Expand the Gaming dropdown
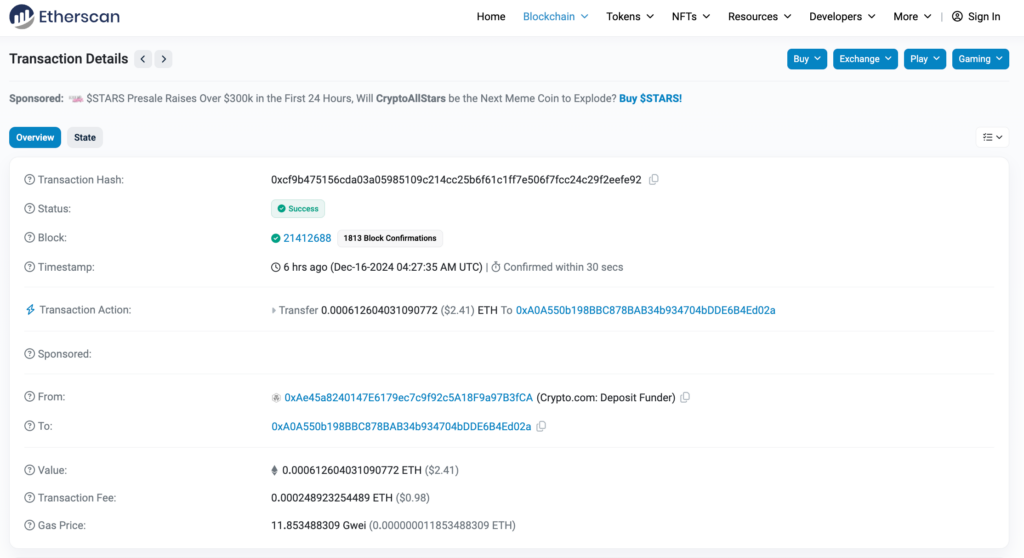Viewport: 1024px width, 558px height. click(980, 59)
